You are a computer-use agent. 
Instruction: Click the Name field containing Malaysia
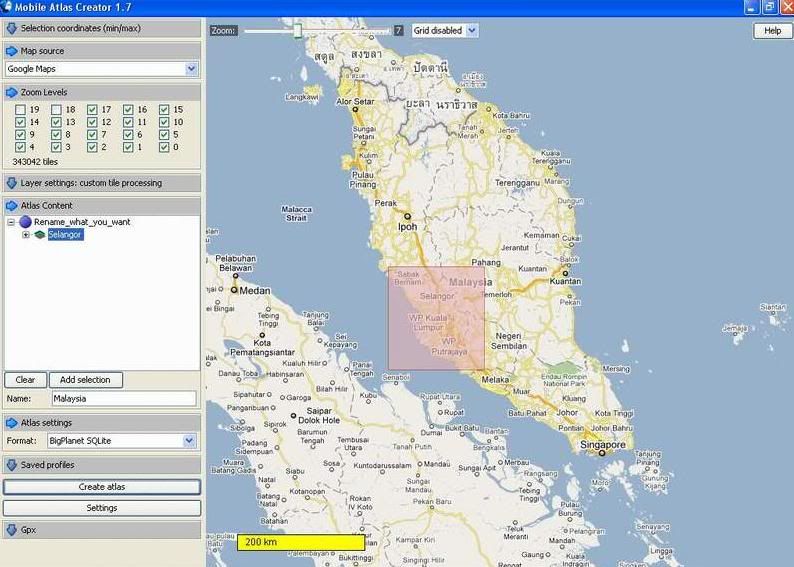click(x=124, y=399)
